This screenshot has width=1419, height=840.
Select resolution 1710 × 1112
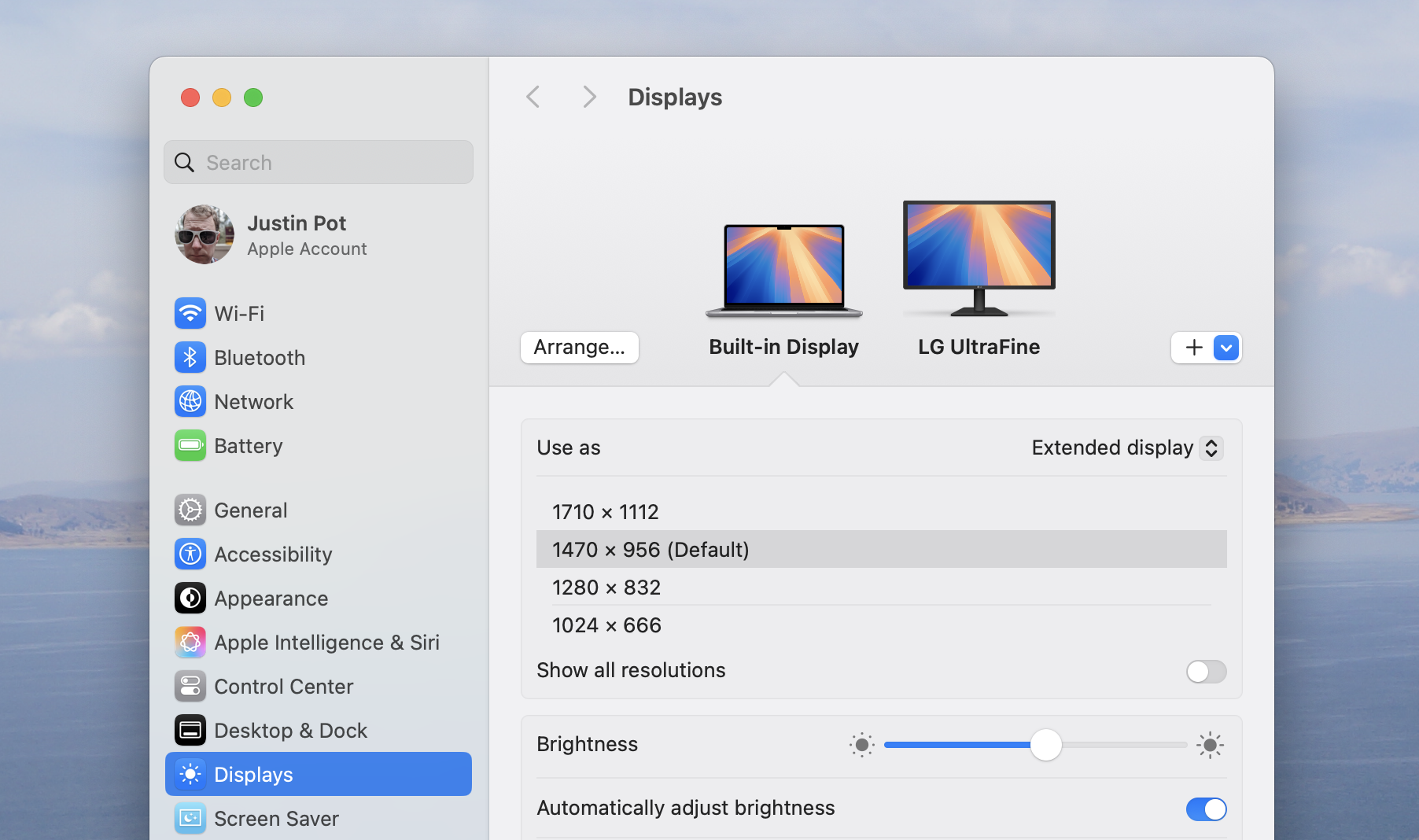tap(881, 512)
